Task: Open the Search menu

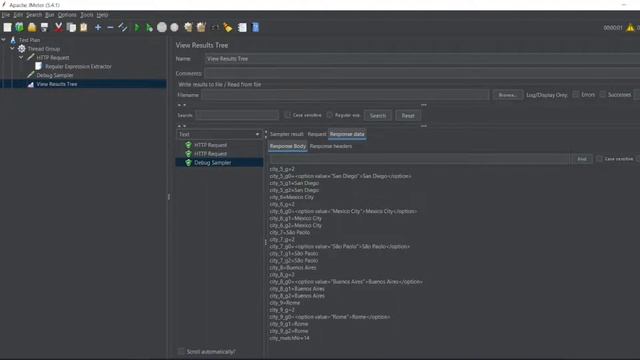Action: 34,15
